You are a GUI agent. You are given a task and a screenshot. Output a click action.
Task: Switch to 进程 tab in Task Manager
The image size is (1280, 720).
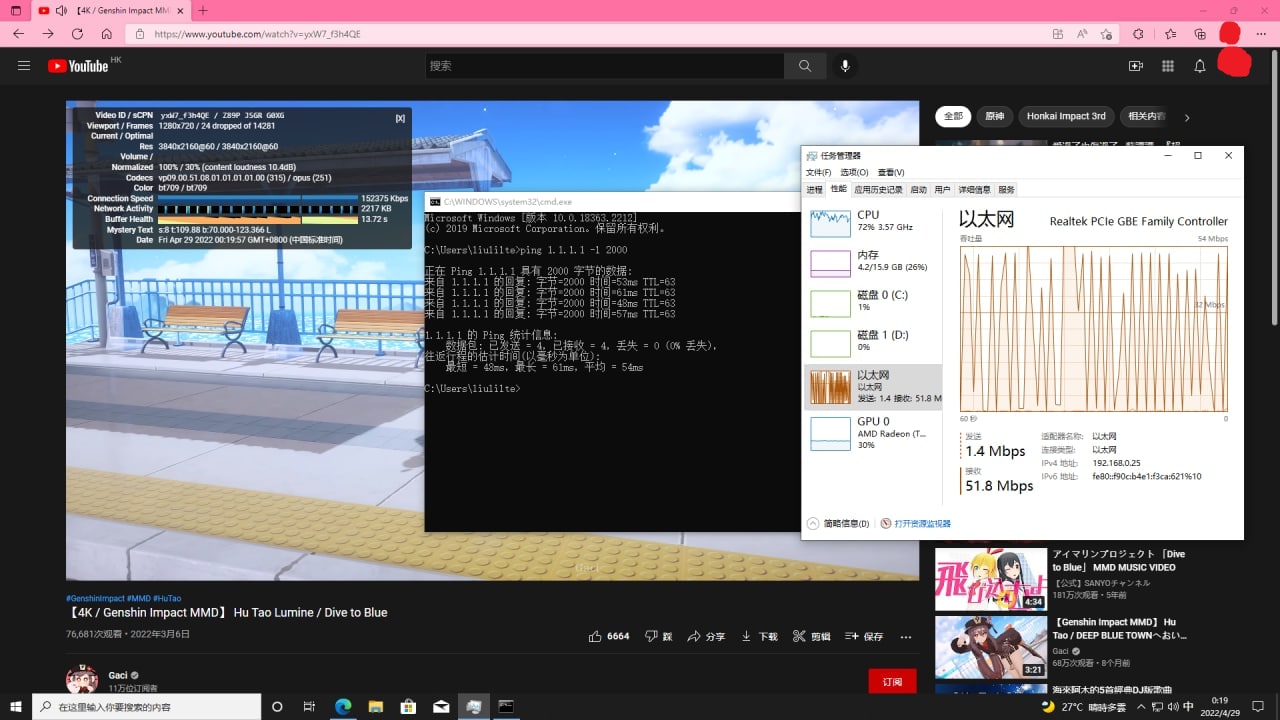[x=814, y=189]
